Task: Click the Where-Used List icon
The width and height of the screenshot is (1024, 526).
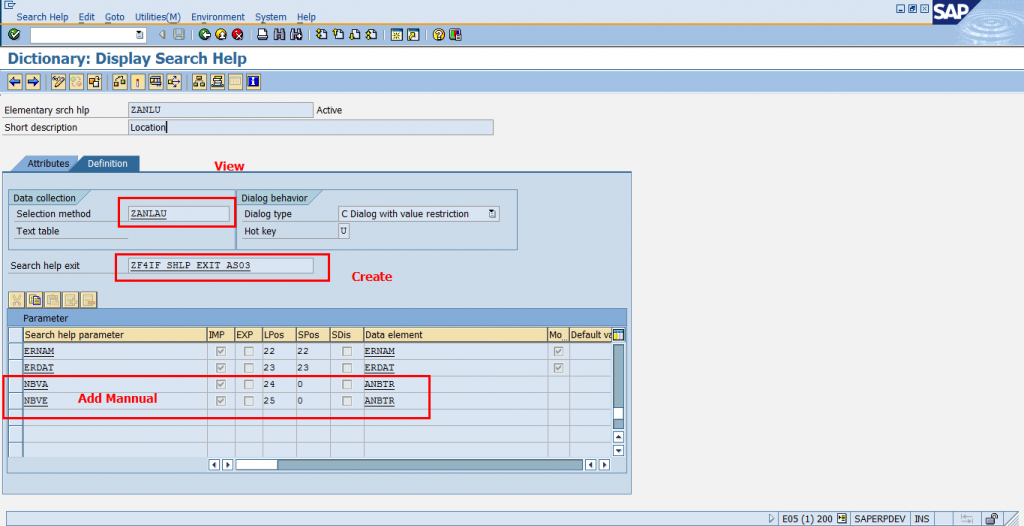Action: (174, 82)
